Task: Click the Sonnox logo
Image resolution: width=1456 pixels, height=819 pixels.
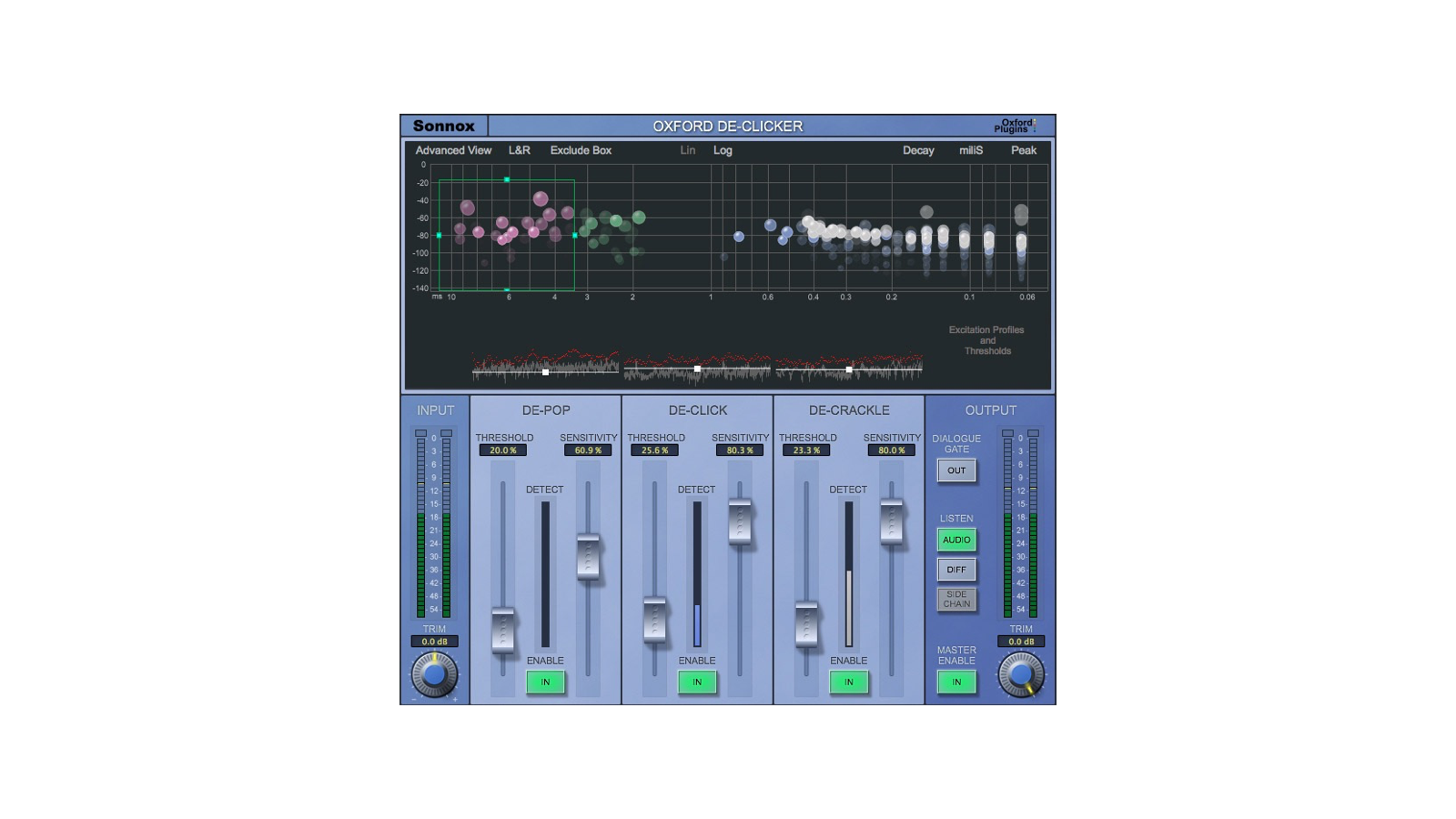Action: [444, 126]
